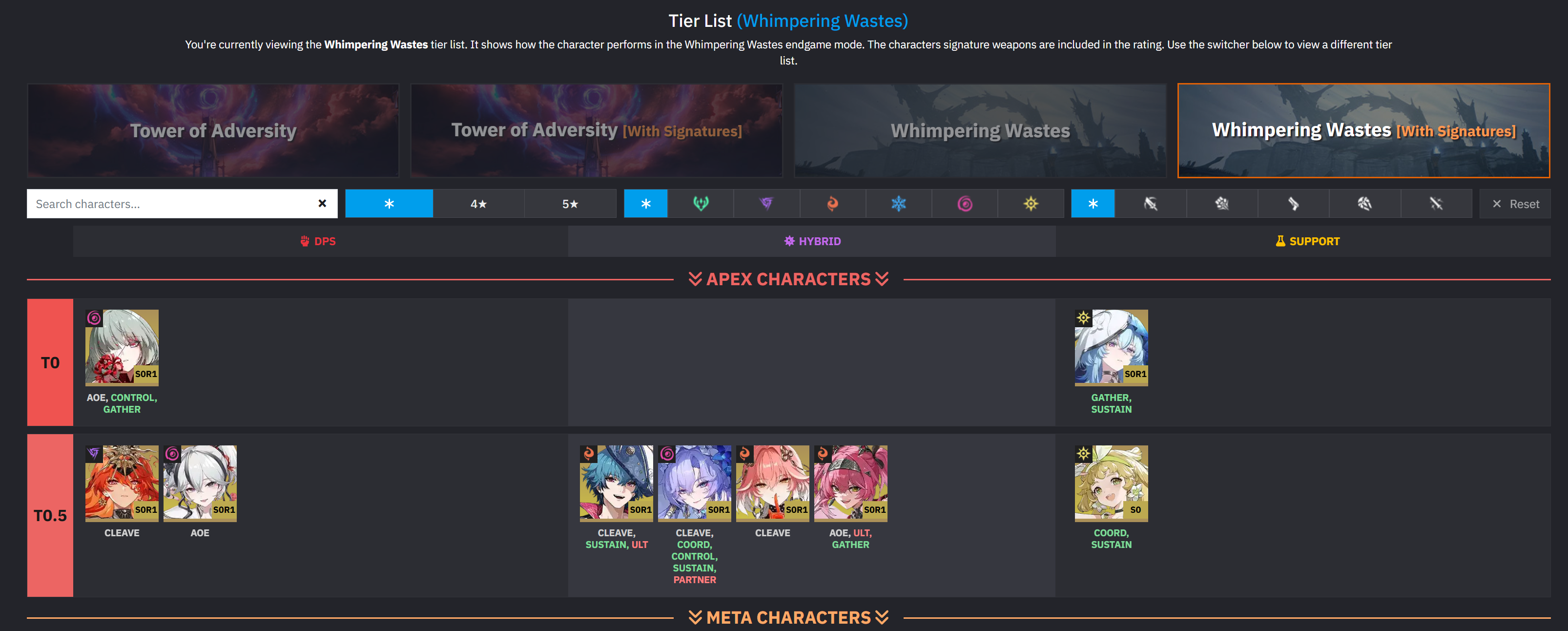1568x631 pixels.
Task: Filter by the purple Electro element icon
Action: [766, 204]
